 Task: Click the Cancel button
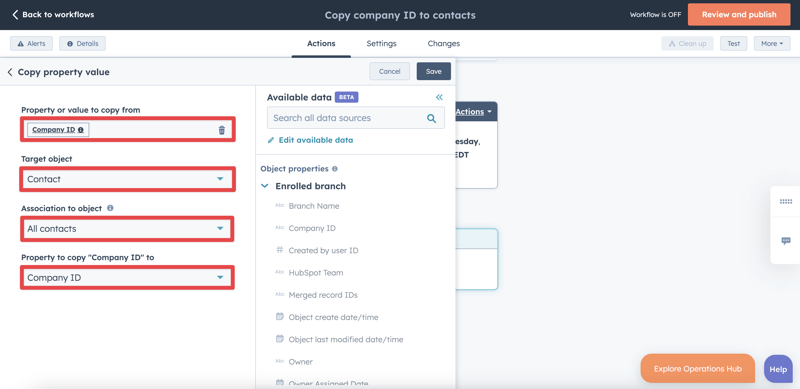tap(389, 71)
